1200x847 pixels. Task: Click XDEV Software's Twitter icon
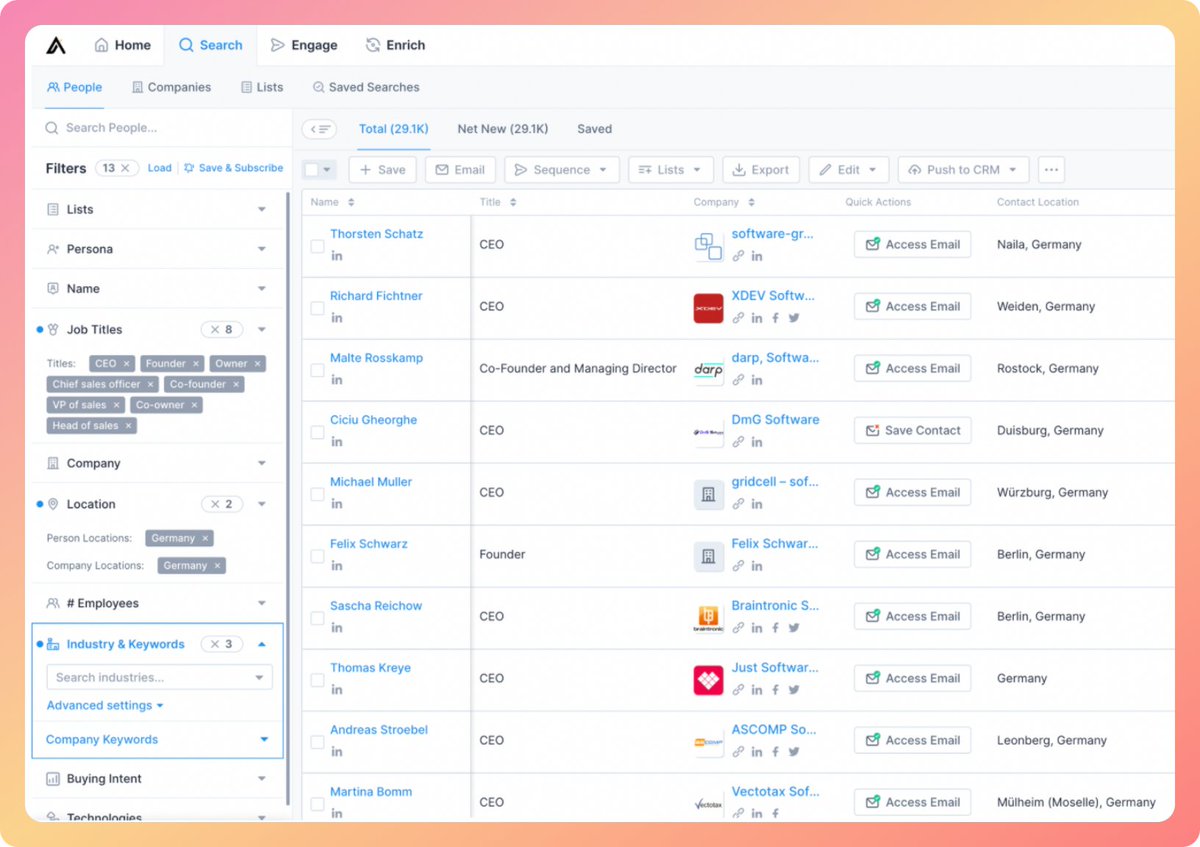[x=794, y=318]
